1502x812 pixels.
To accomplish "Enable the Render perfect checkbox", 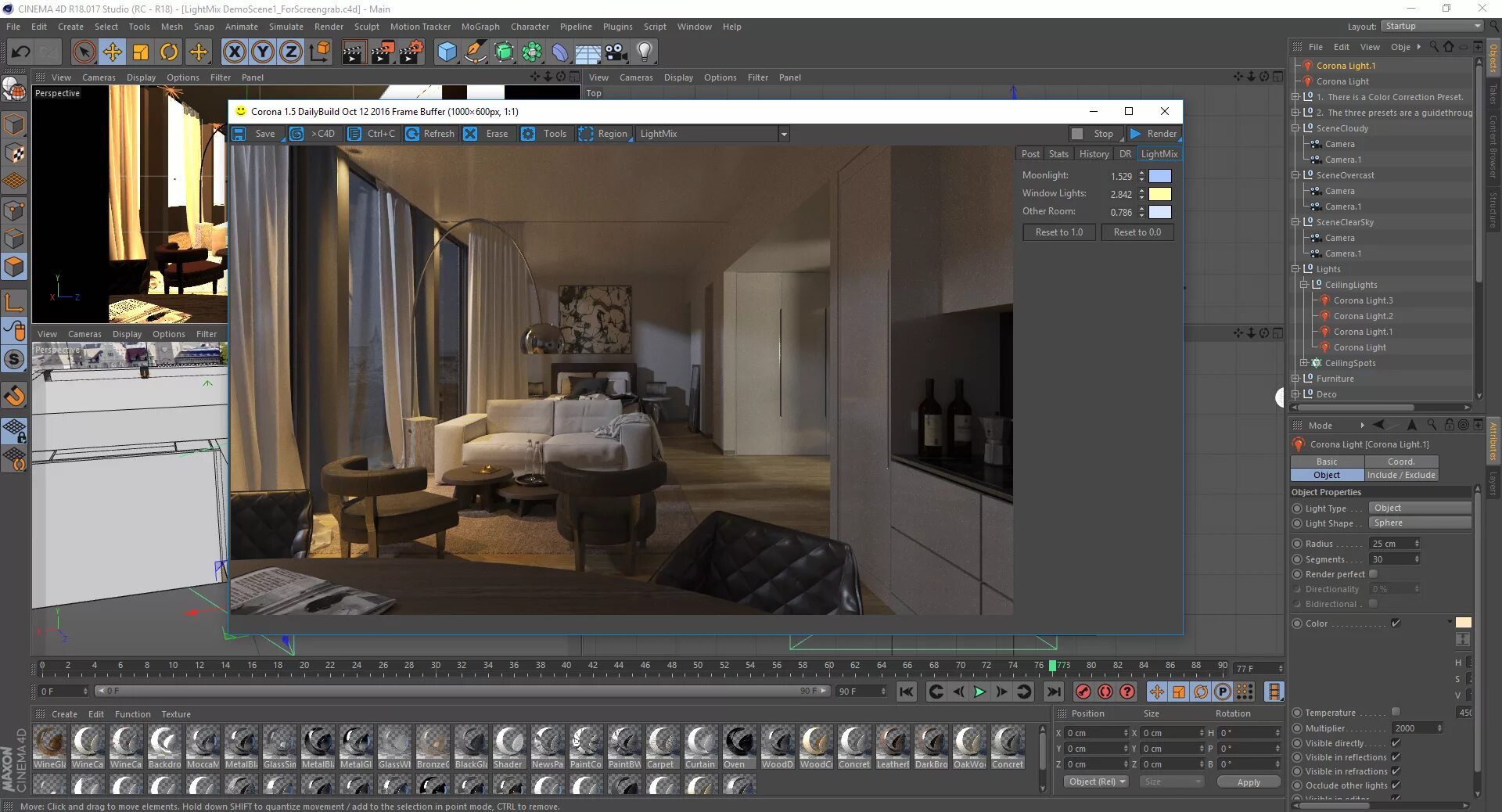I will point(1373,574).
